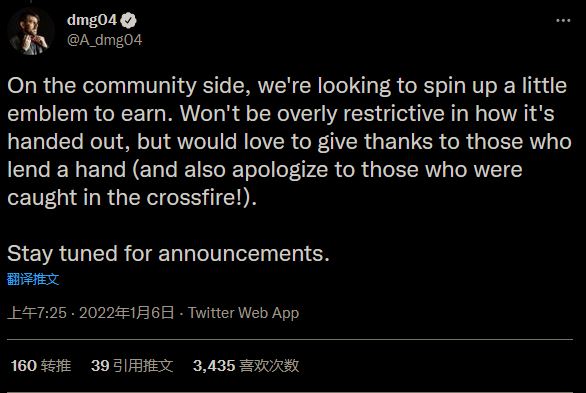This screenshot has height=393, width=586.
Task: Click the dmg04 display name
Action: (x=92, y=20)
